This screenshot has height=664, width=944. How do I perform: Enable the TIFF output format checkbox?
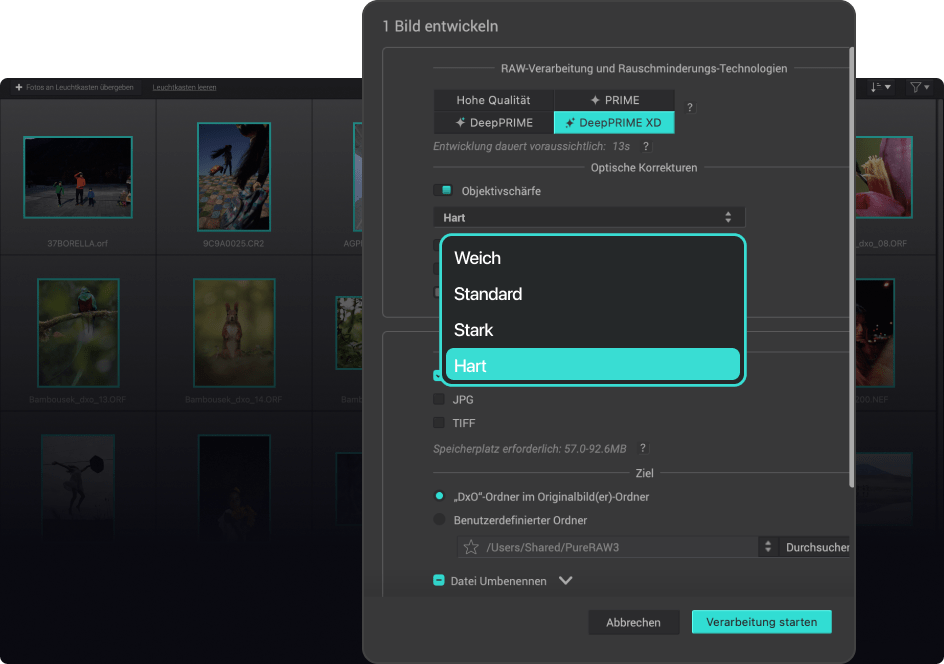pyautogui.click(x=439, y=423)
